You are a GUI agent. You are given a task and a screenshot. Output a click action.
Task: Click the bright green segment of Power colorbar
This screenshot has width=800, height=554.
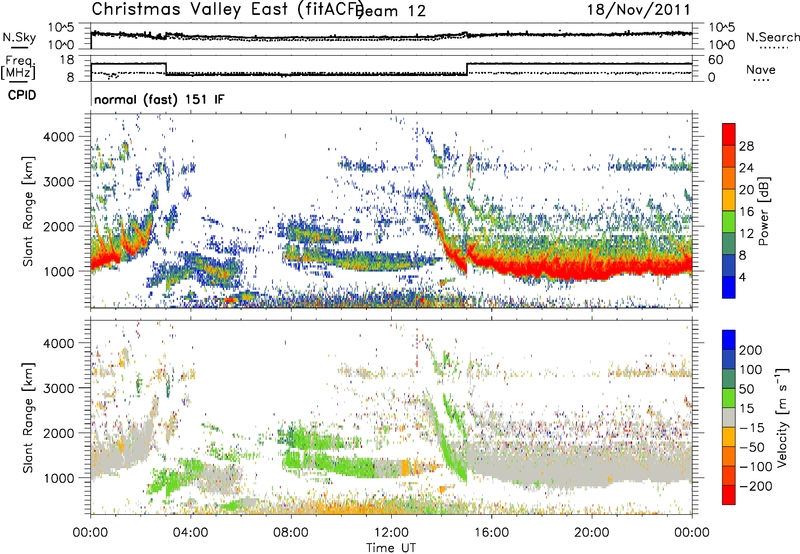point(729,222)
